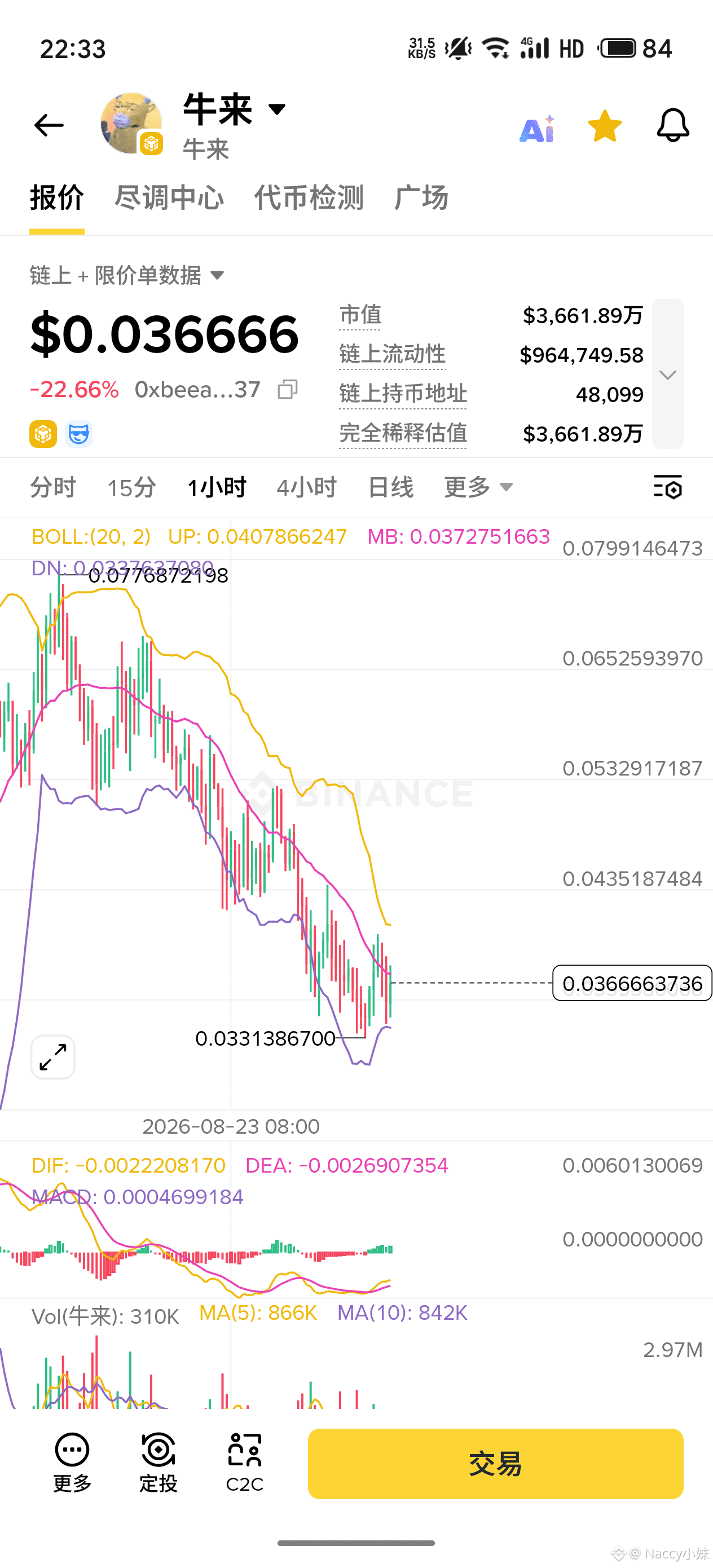
Task: Tap the DIF MACD indicator label
Action: [129, 1165]
